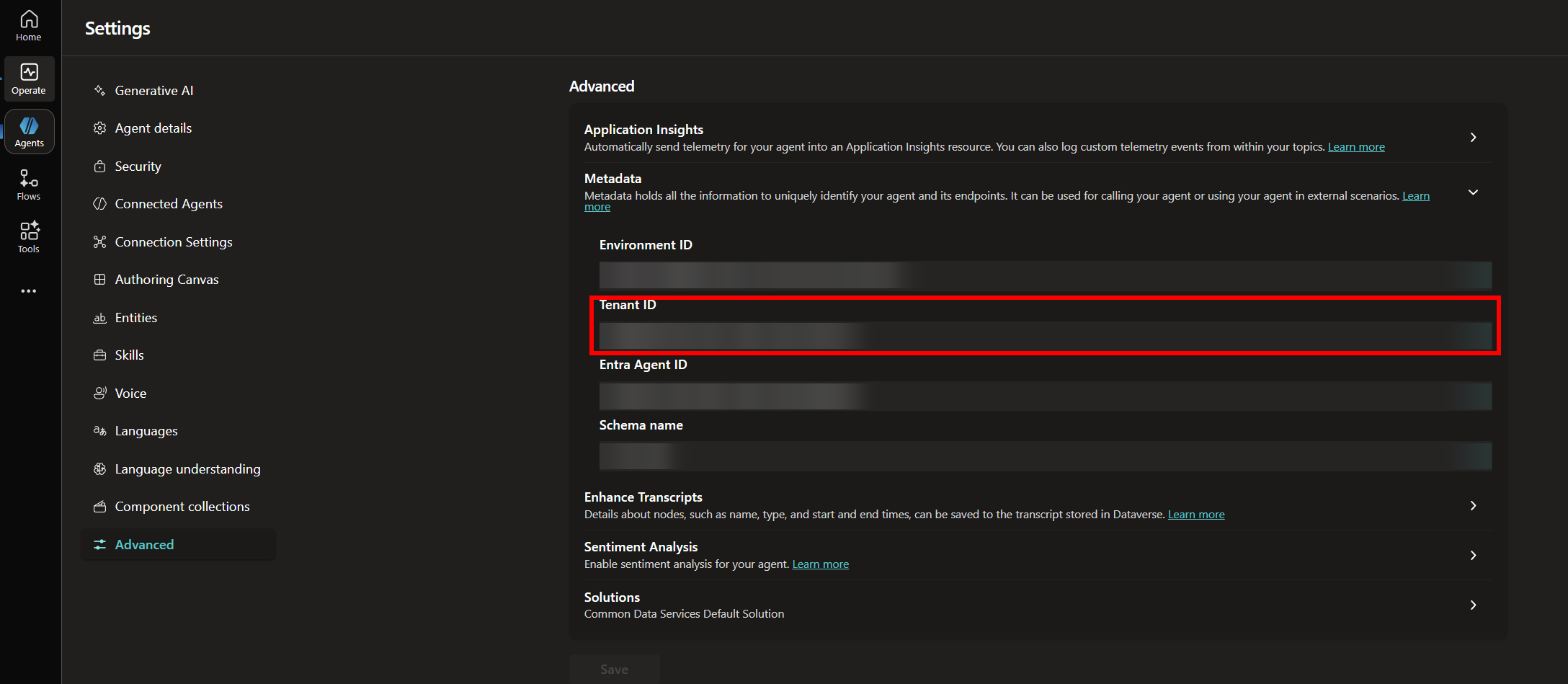Click the Languages icon

click(x=99, y=431)
